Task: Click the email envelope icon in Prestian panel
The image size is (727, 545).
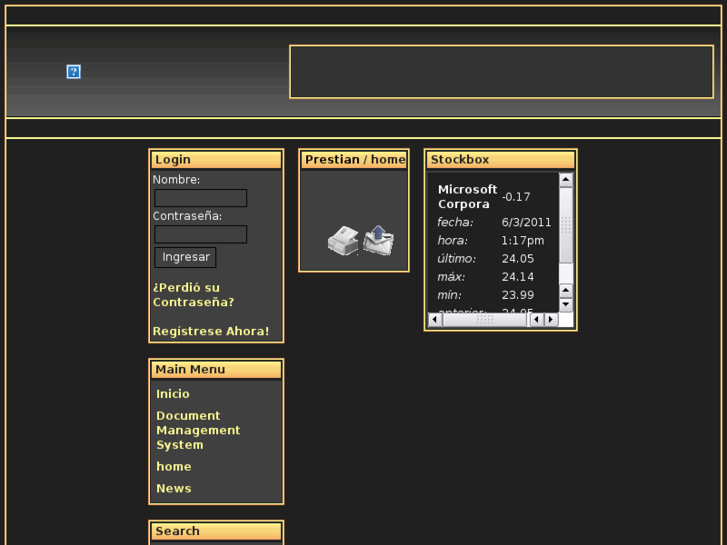Action: coord(379,240)
